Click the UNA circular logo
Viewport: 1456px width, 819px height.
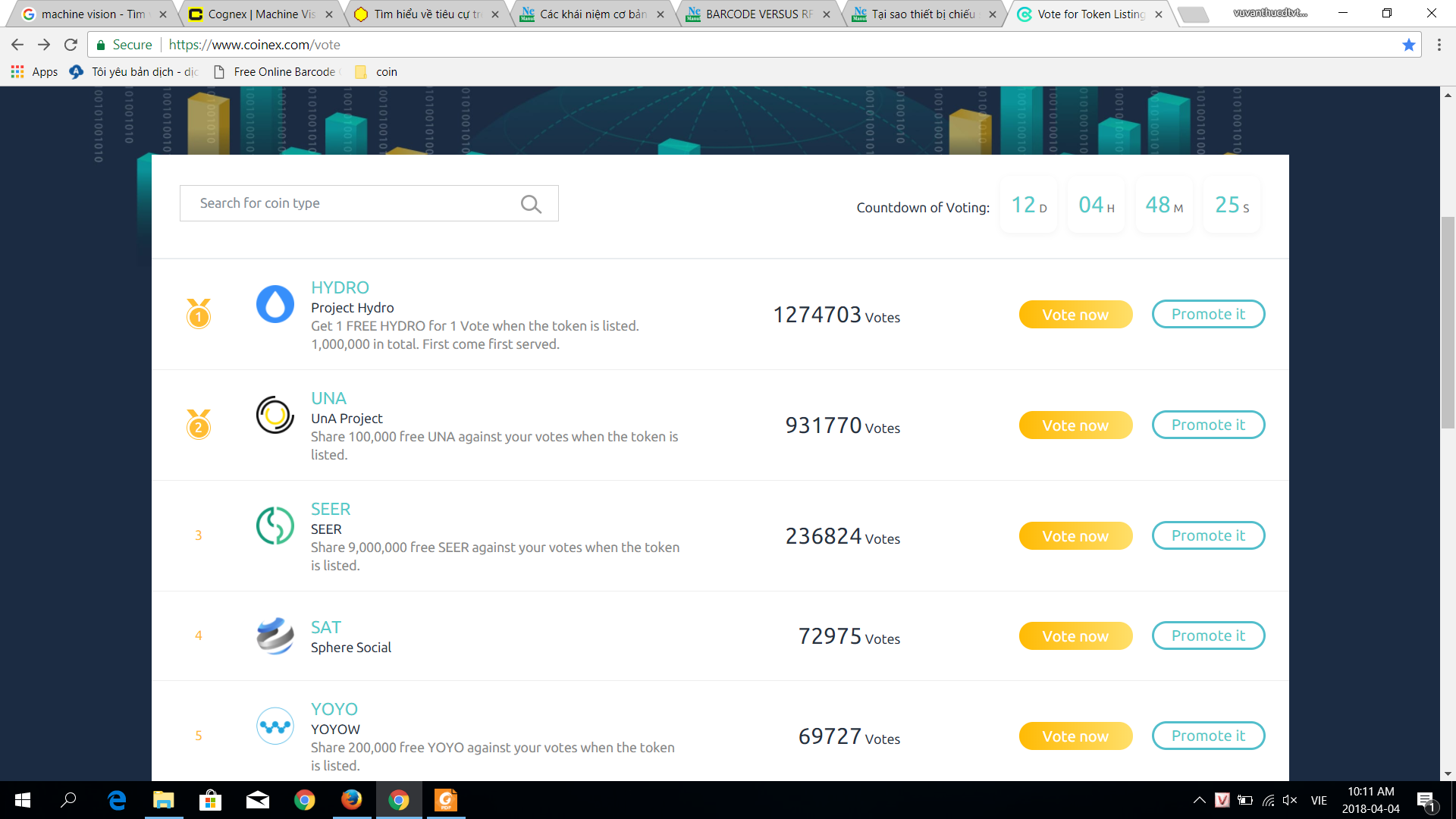[275, 415]
